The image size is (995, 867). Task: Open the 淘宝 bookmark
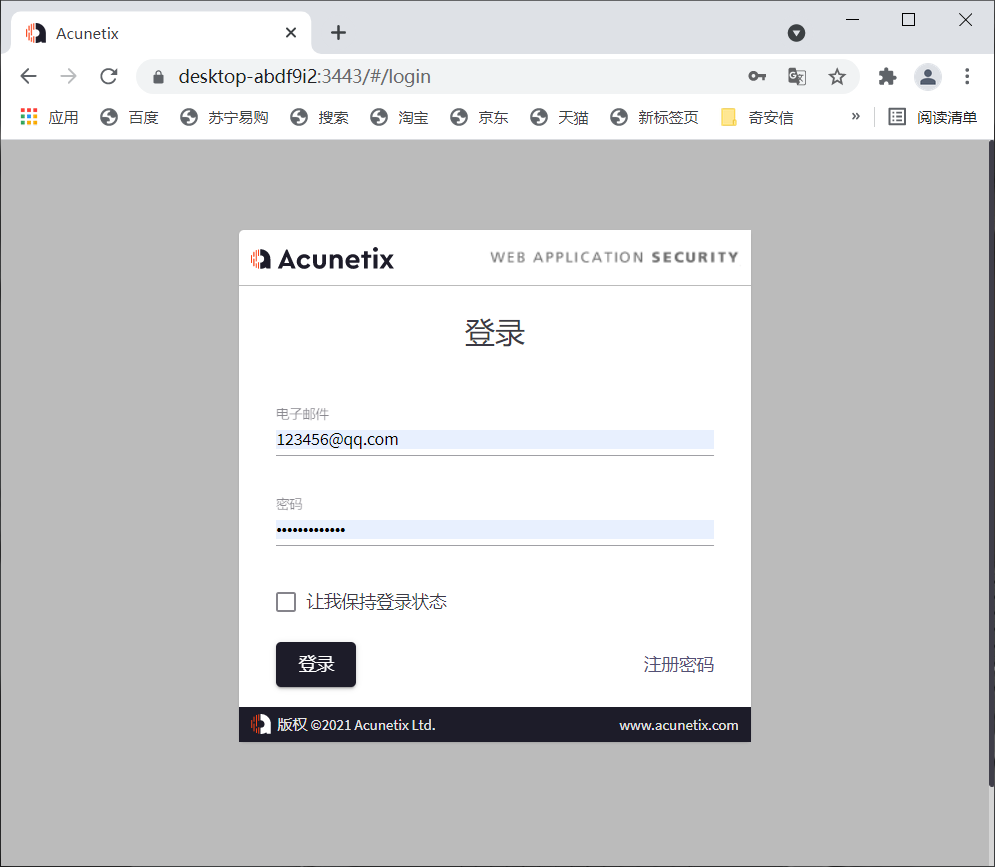(399, 117)
